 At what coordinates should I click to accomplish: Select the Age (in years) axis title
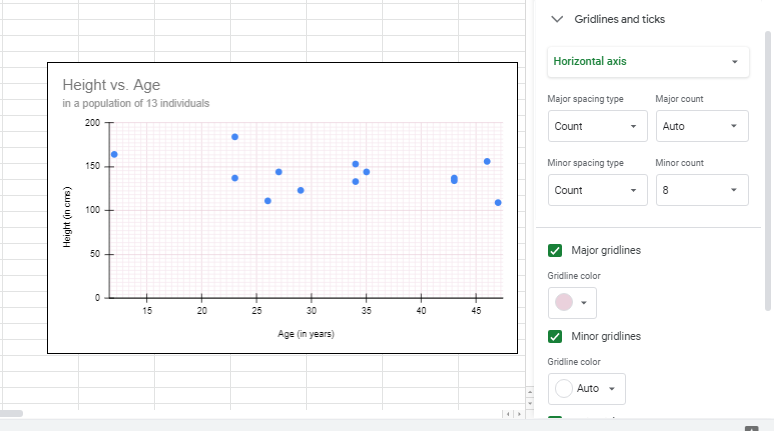tap(306, 334)
